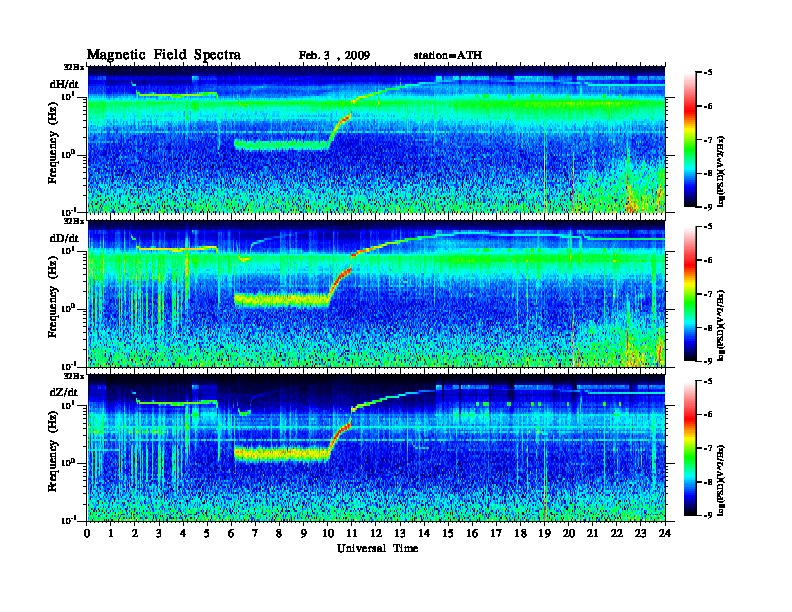792x612 pixels.
Task: Click hour 15 on the Universal Time axis
Action: pos(449,533)
